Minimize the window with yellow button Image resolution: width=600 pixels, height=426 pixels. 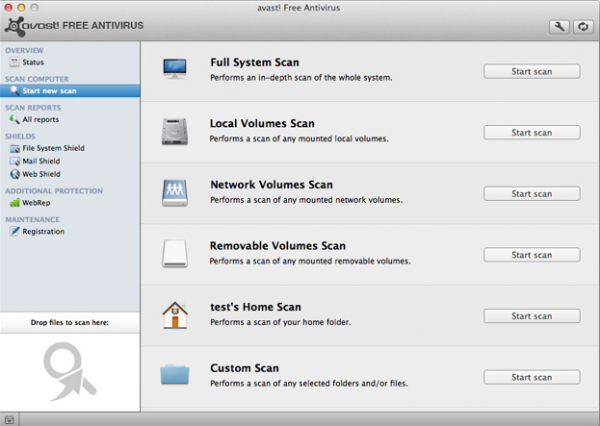pos(21,7)
